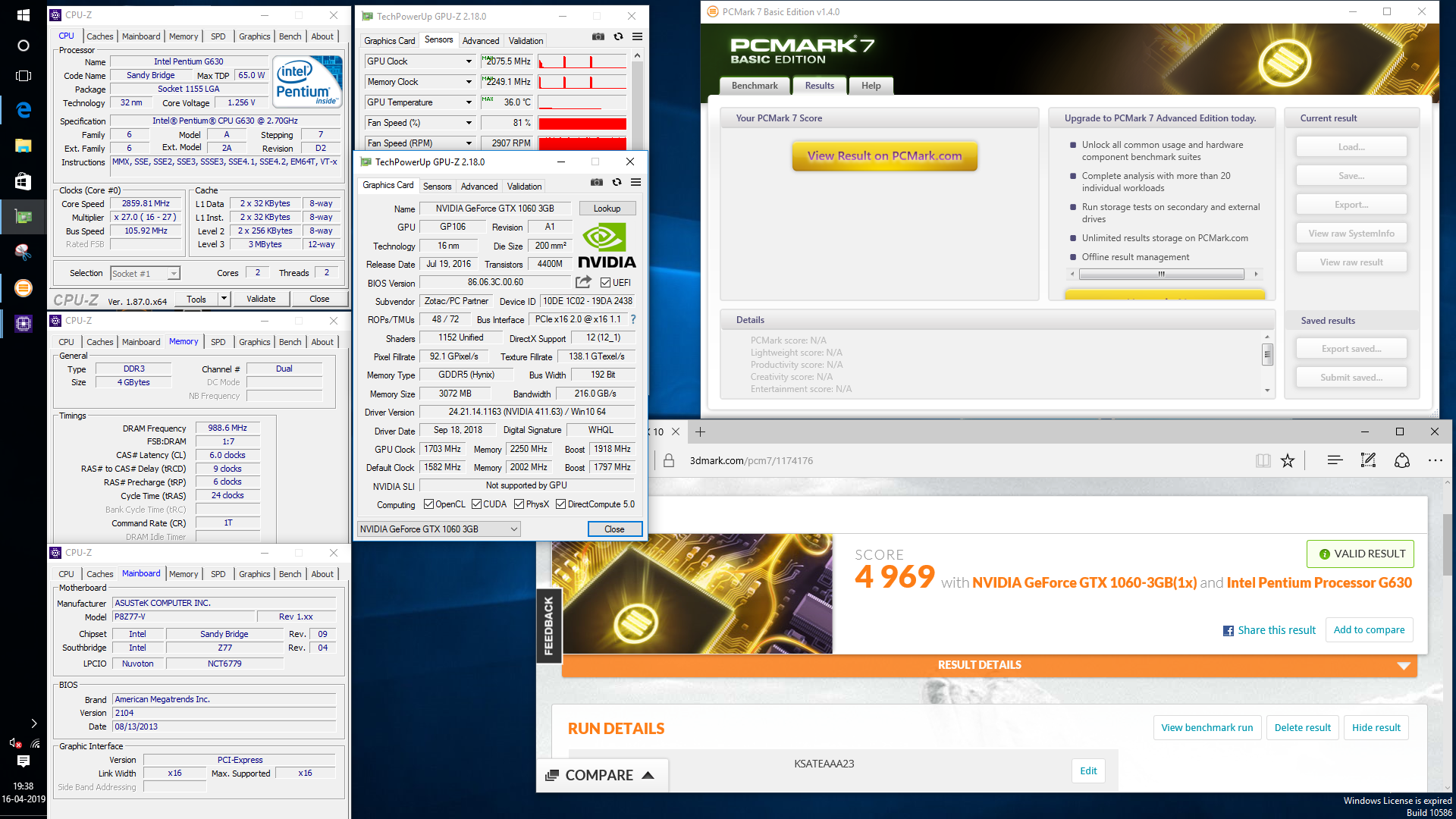Click Bus Interface question mark help
The image size is (1456, 819).
633,319
